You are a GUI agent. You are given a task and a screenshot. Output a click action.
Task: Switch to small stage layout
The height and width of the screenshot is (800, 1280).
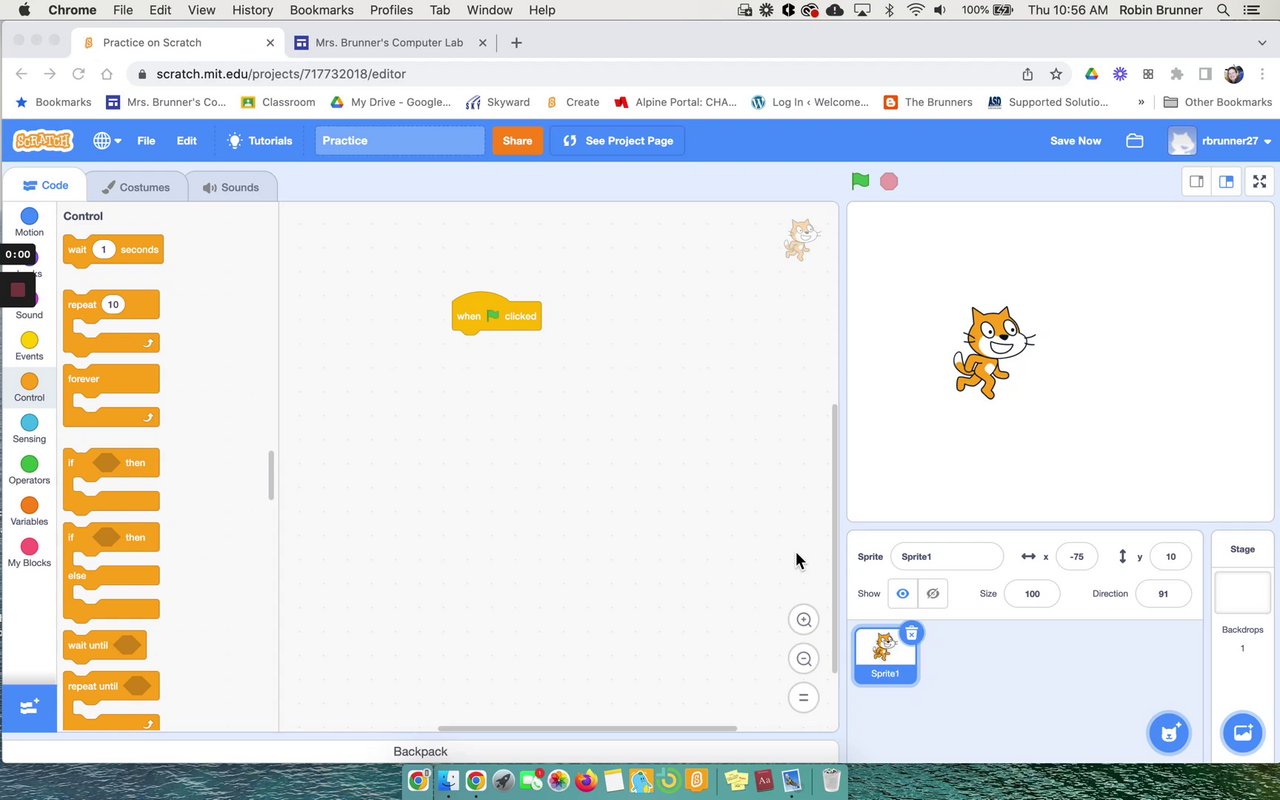1196,181
